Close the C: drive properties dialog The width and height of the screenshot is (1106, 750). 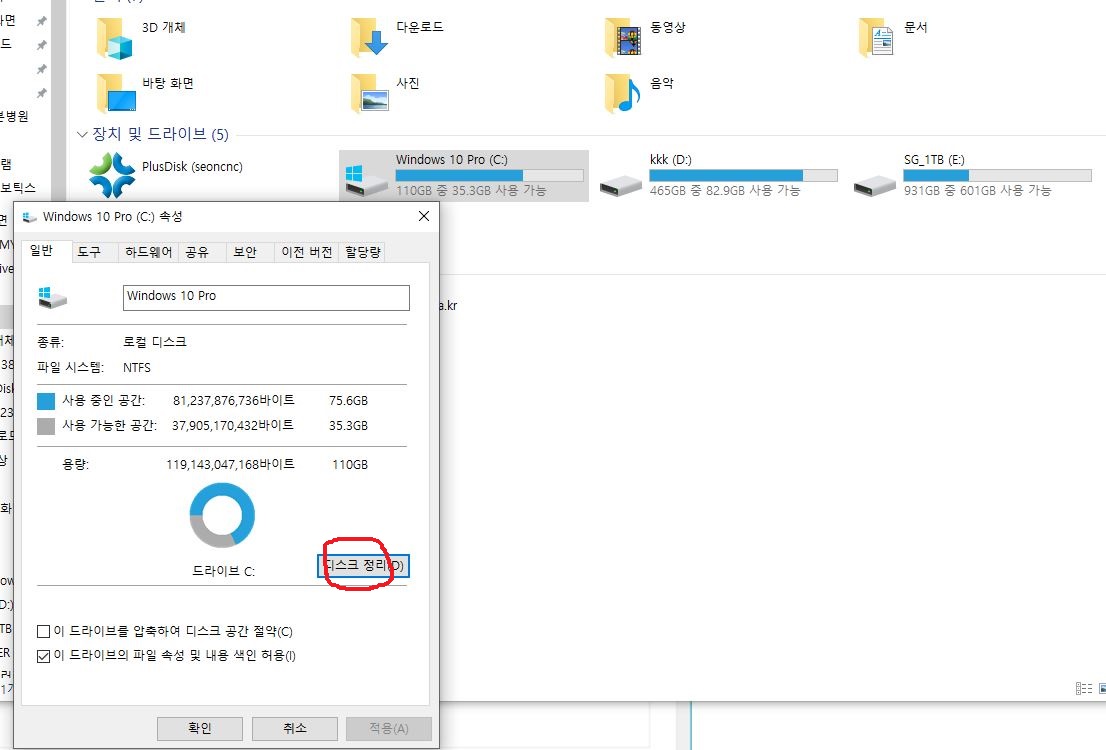point(423,217)
